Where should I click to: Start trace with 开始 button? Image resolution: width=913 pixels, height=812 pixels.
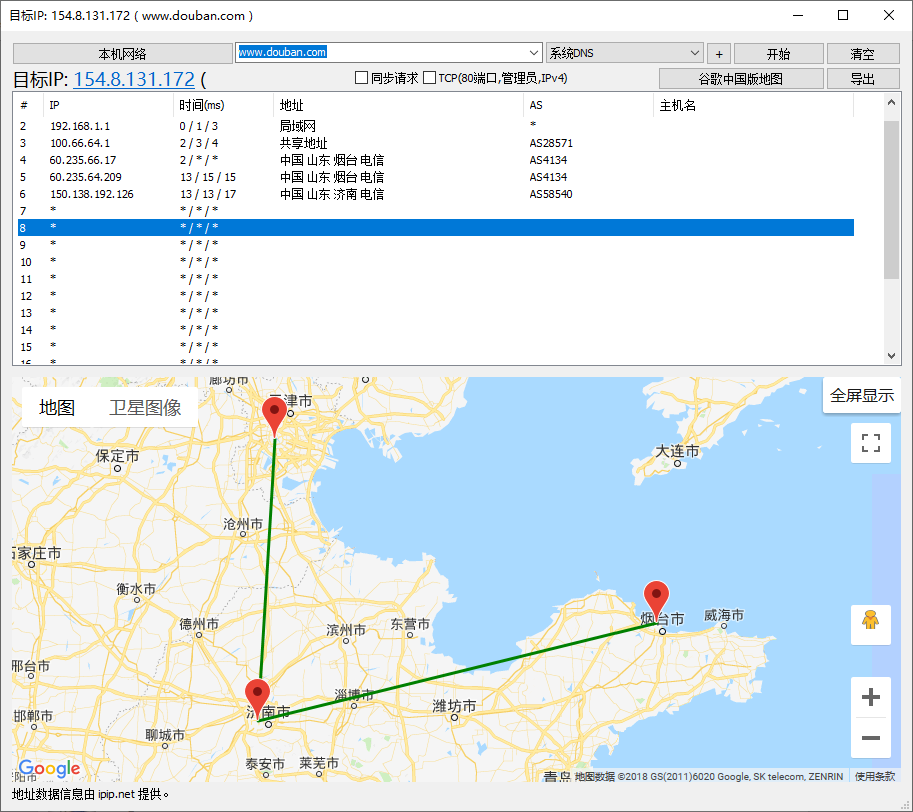(778, 54)
